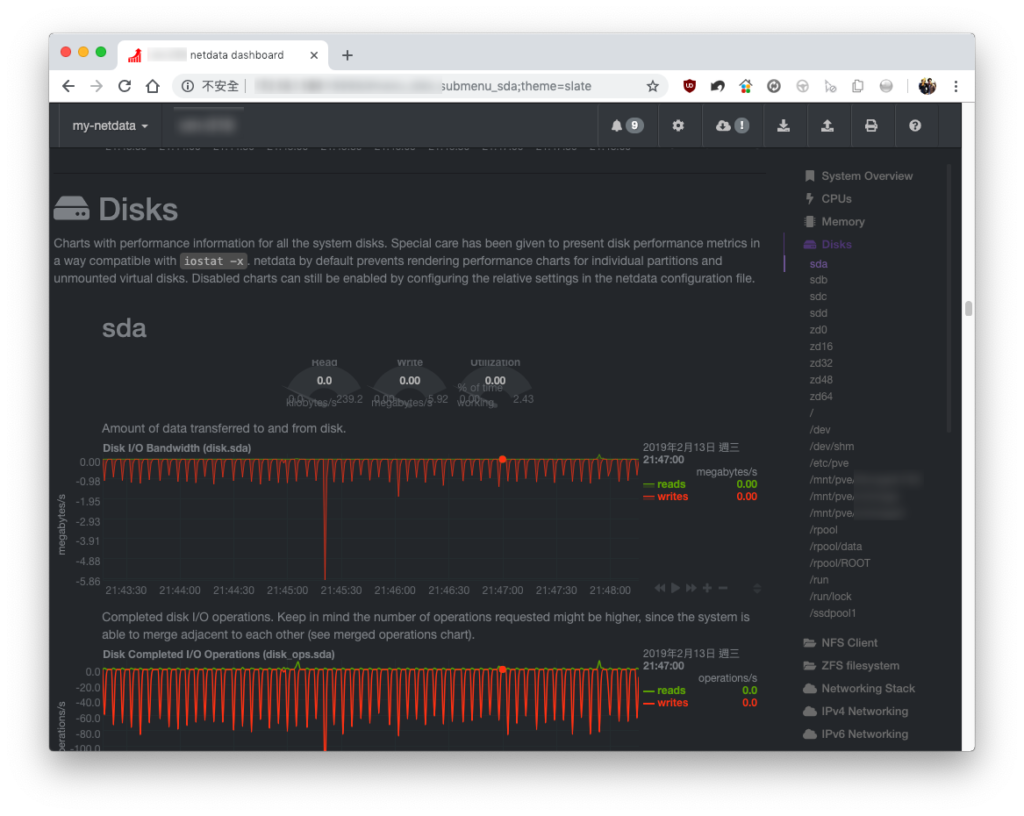Screen dimensions: 1024x816
Task: Open help question mark icon
Action: tap(914, 125)
